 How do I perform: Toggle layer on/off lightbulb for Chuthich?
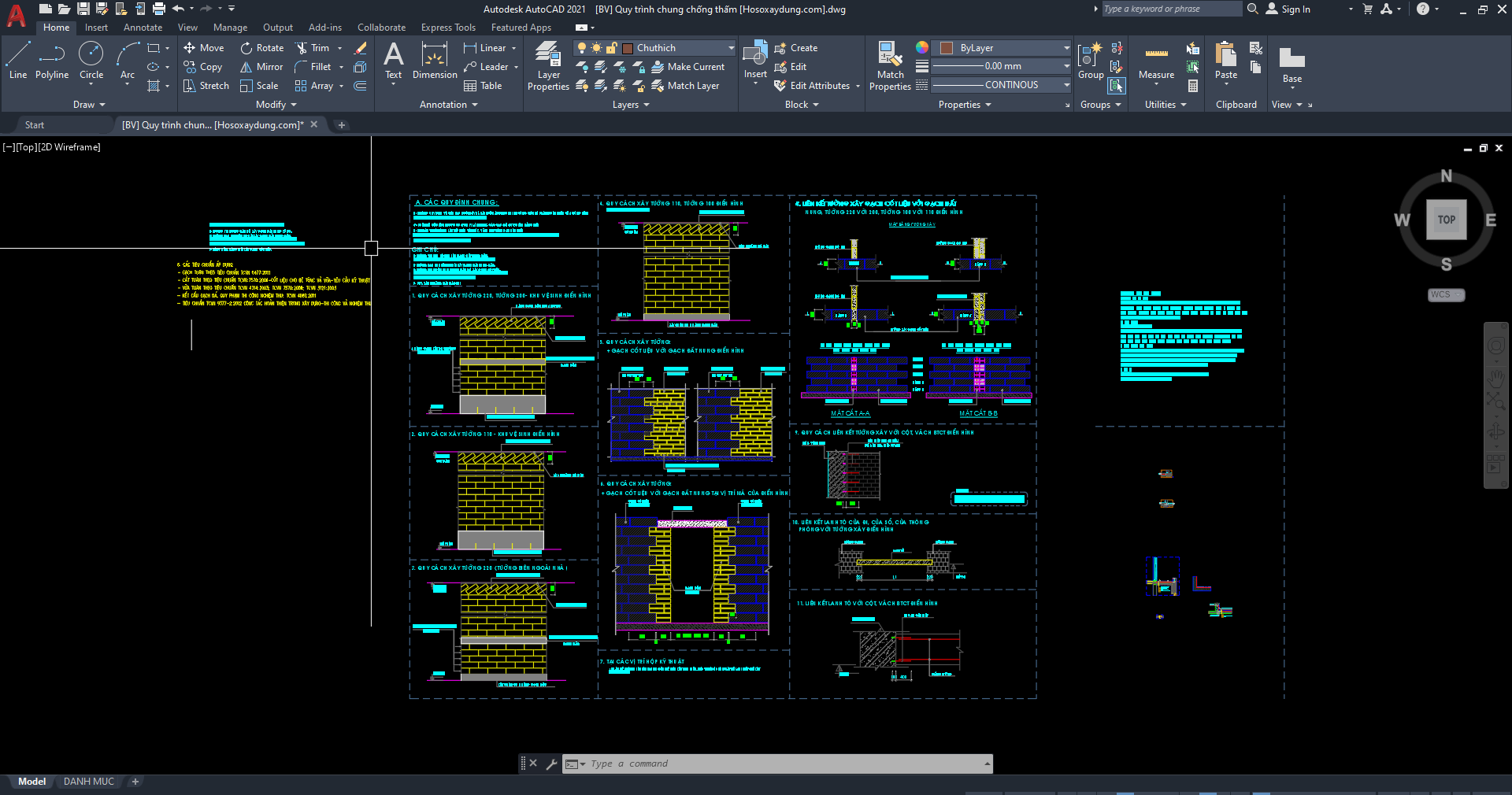(582, 48)
